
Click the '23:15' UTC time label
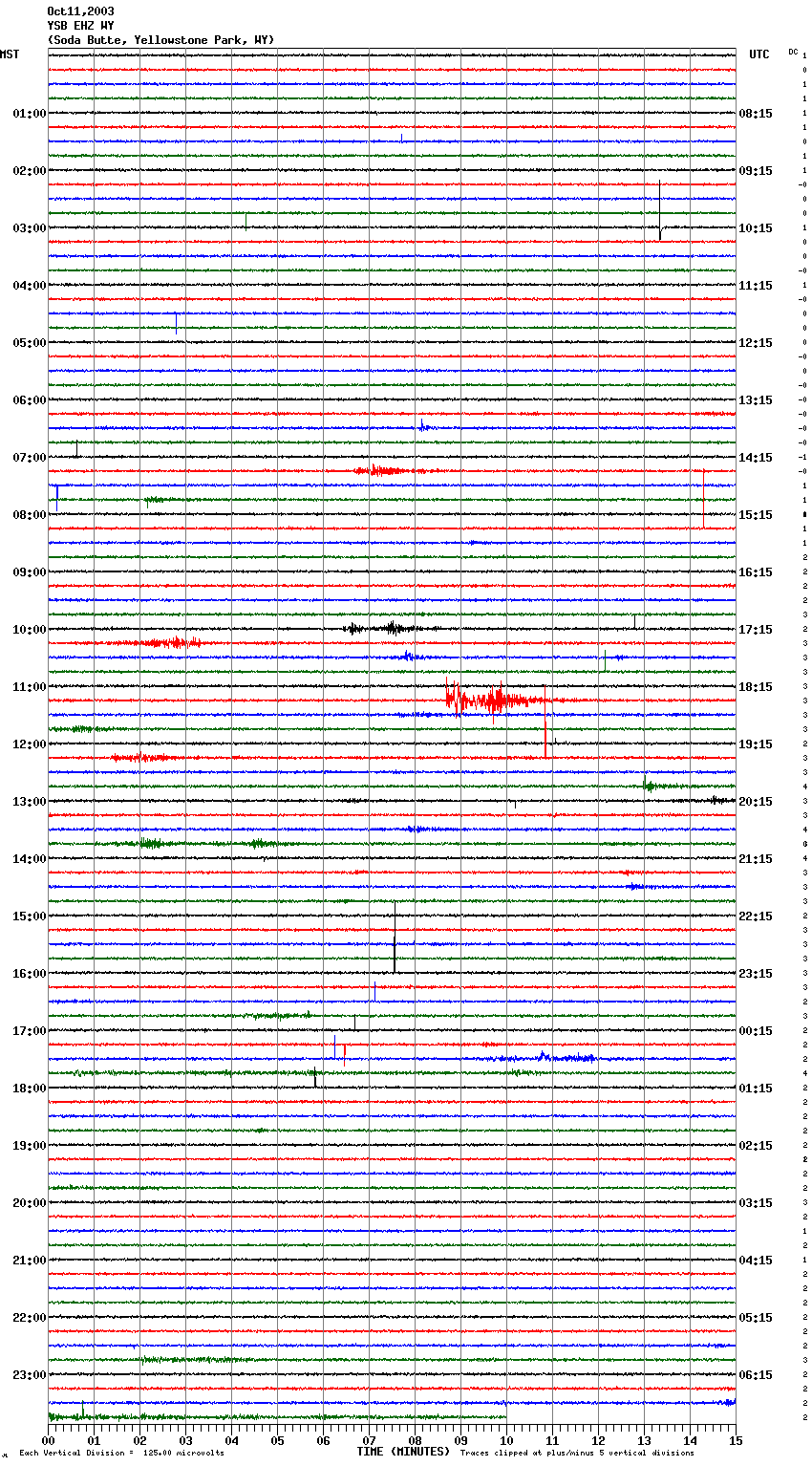pos(756,974)
